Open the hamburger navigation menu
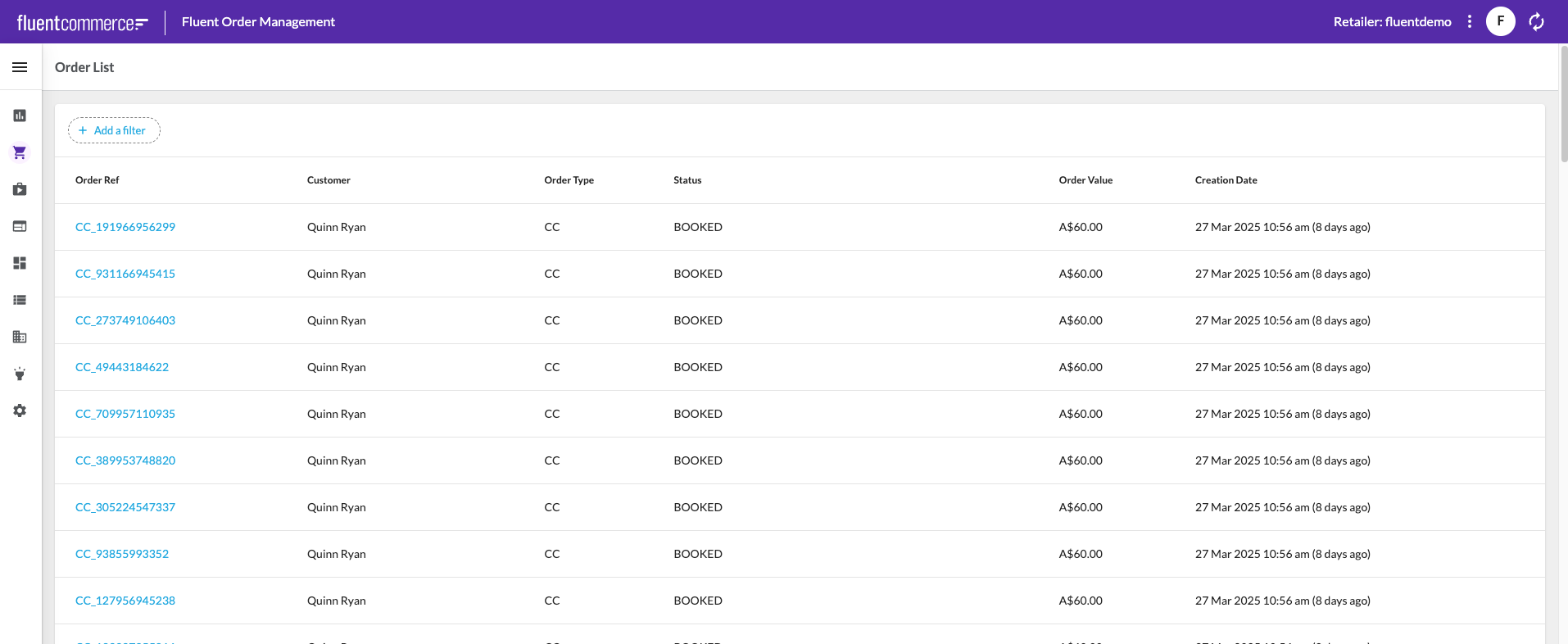The width and height of the screenshot is (1568, 644). pos(20,67)
